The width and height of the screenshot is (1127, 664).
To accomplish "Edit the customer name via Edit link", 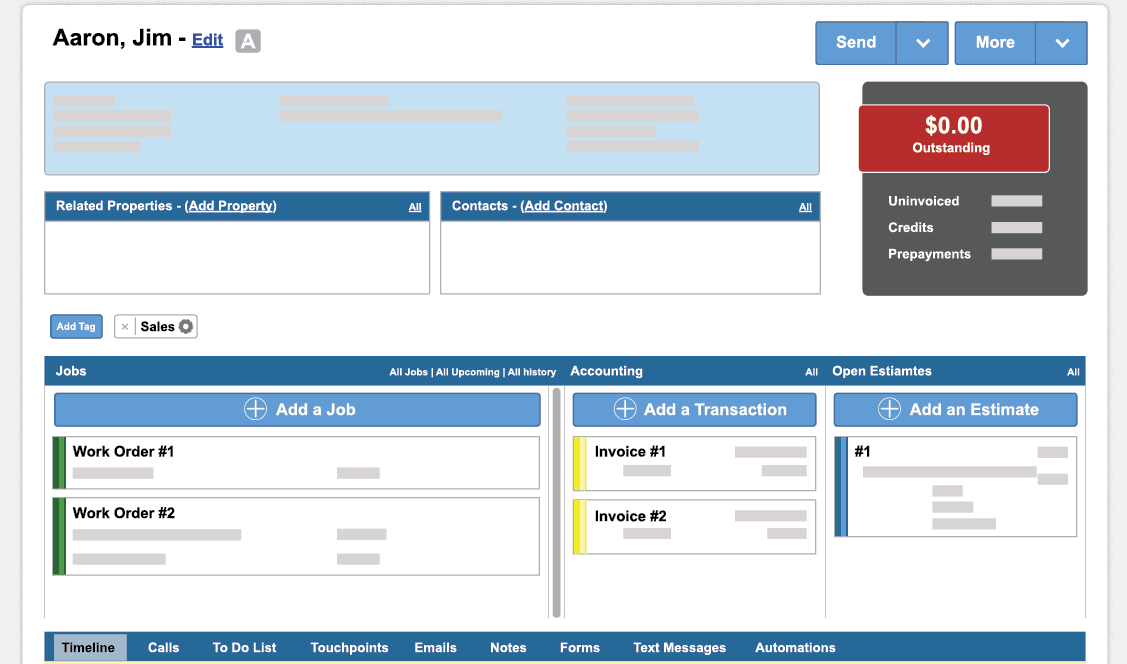I will coord(208,40).
